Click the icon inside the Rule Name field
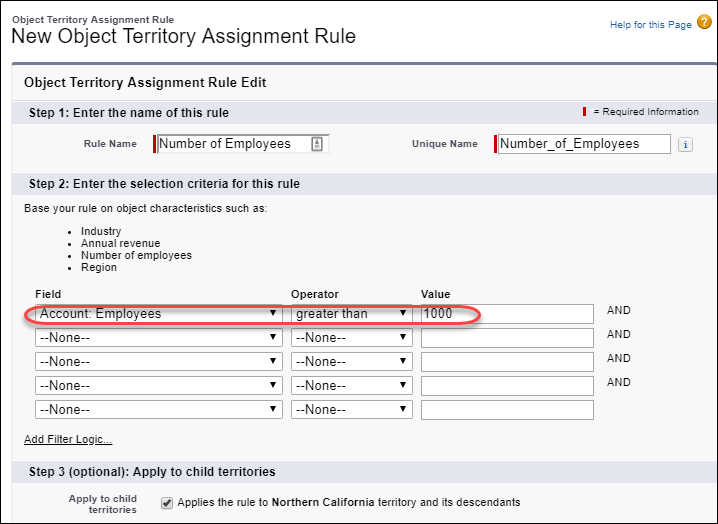This screenshot has width=718, height=524. click(317, 144)
